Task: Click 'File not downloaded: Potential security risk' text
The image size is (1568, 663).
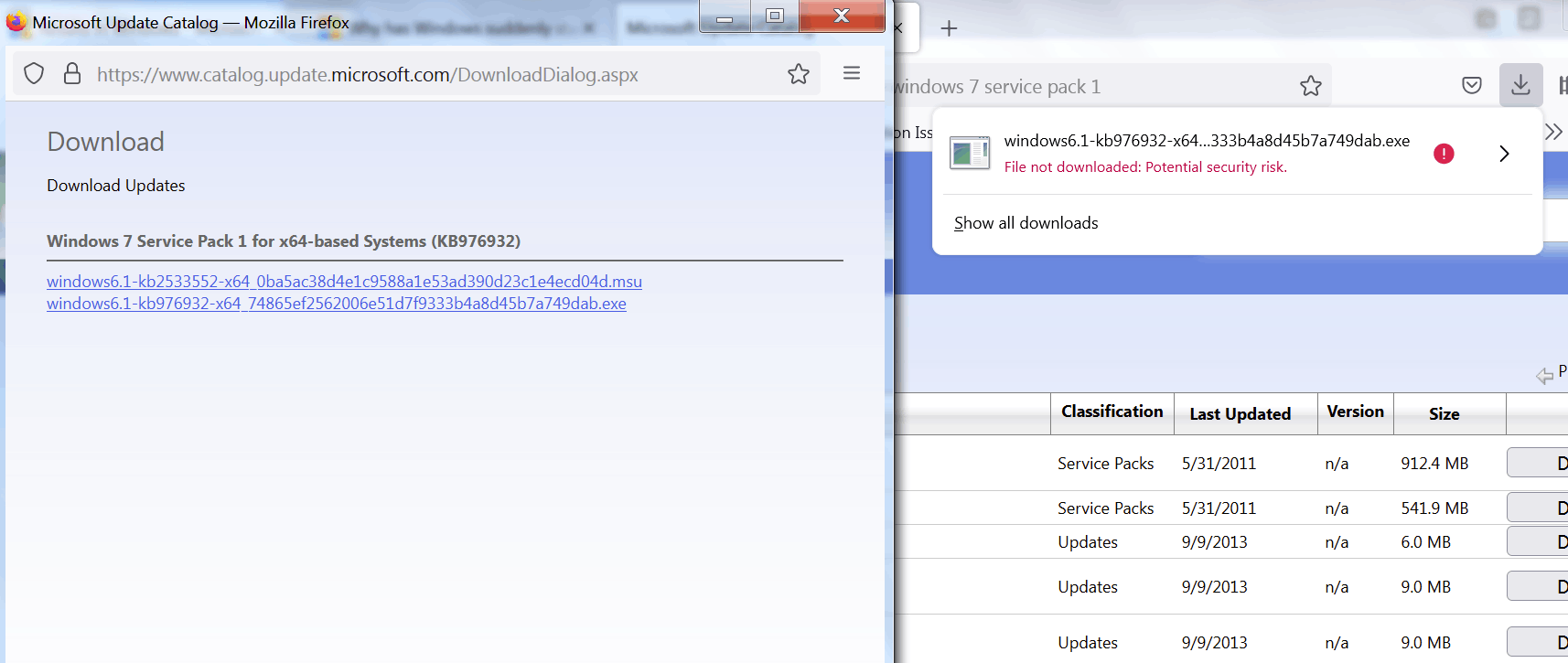Action: pos(1145,167)
